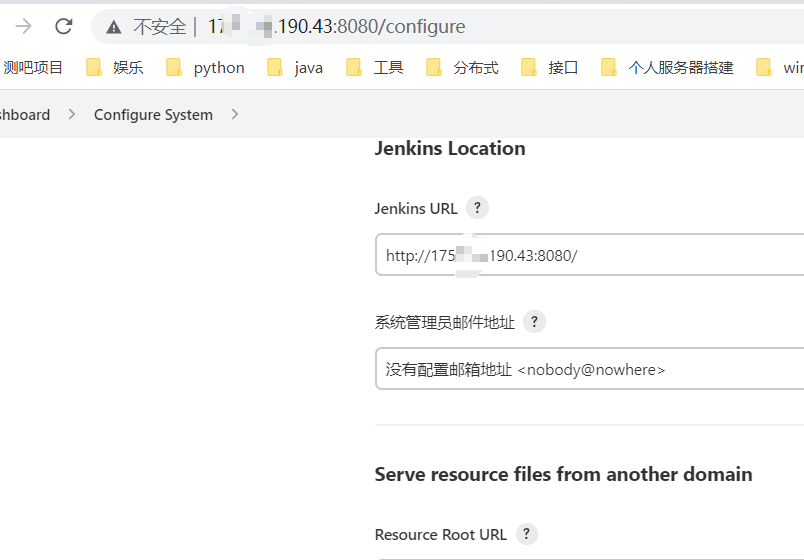Click the Jenkins URL input field

(590, 255)
